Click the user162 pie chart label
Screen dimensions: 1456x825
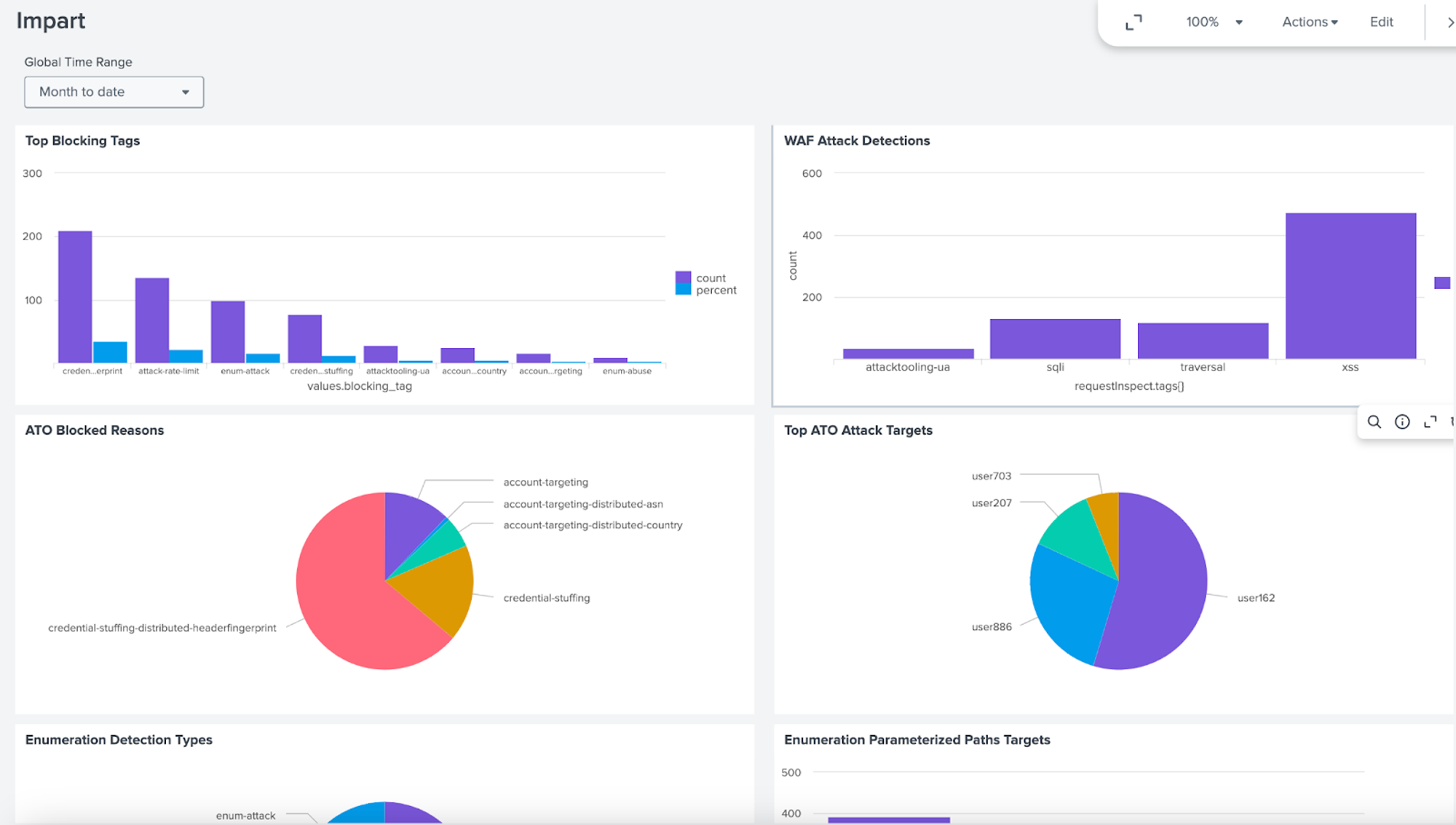pyautogui.click(x=1256, y=599)
